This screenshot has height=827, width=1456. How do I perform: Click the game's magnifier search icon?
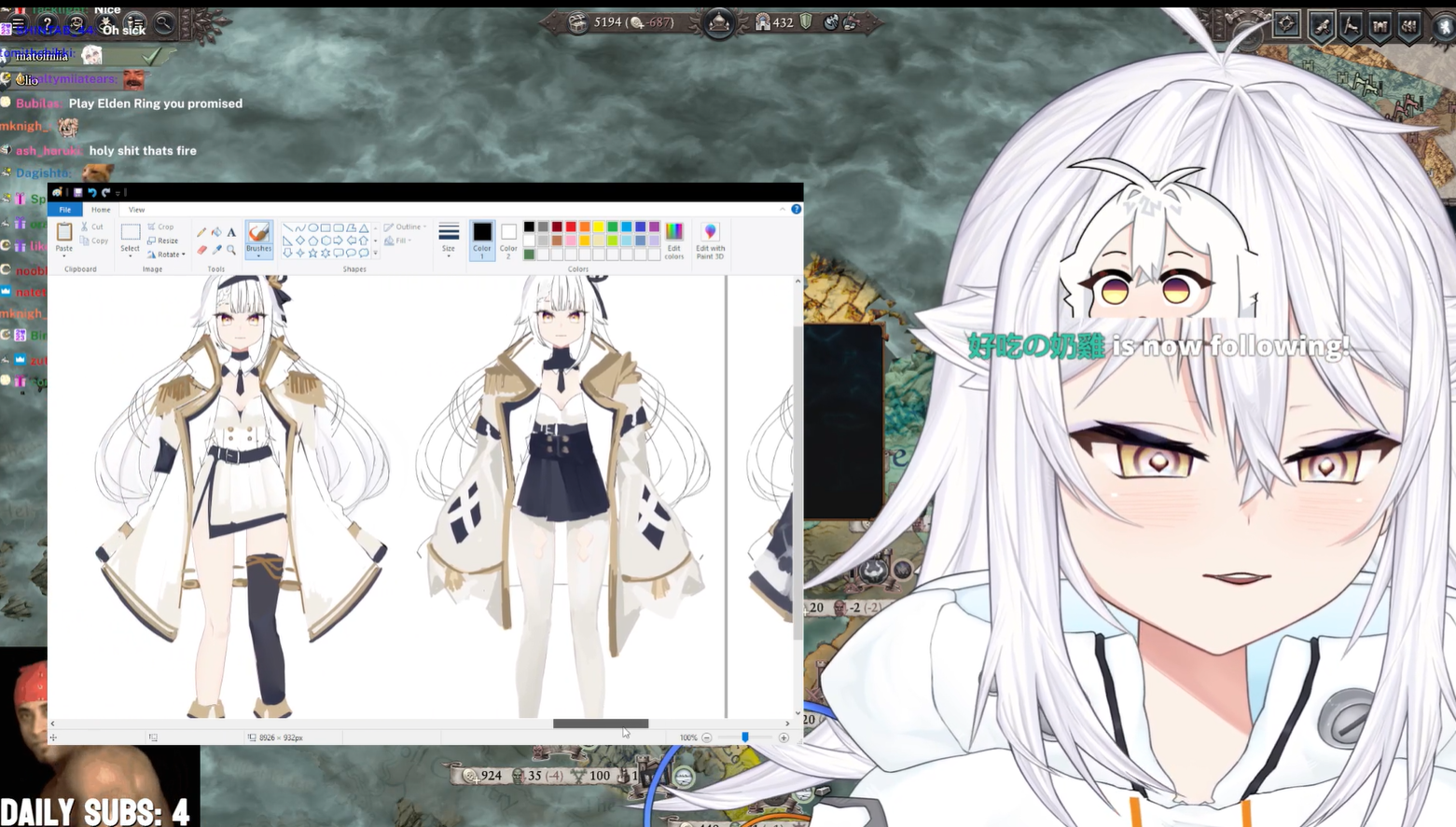[163, 24]
